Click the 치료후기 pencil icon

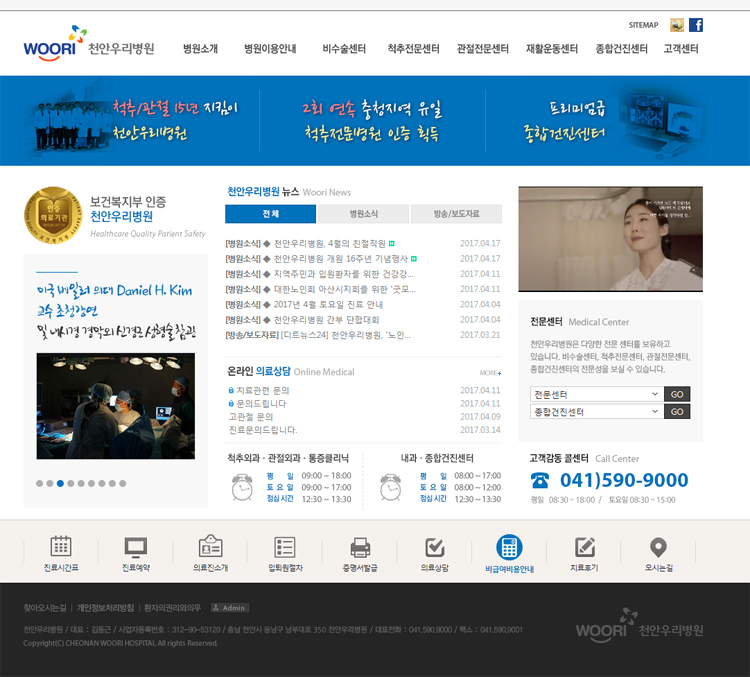[584, 547]
